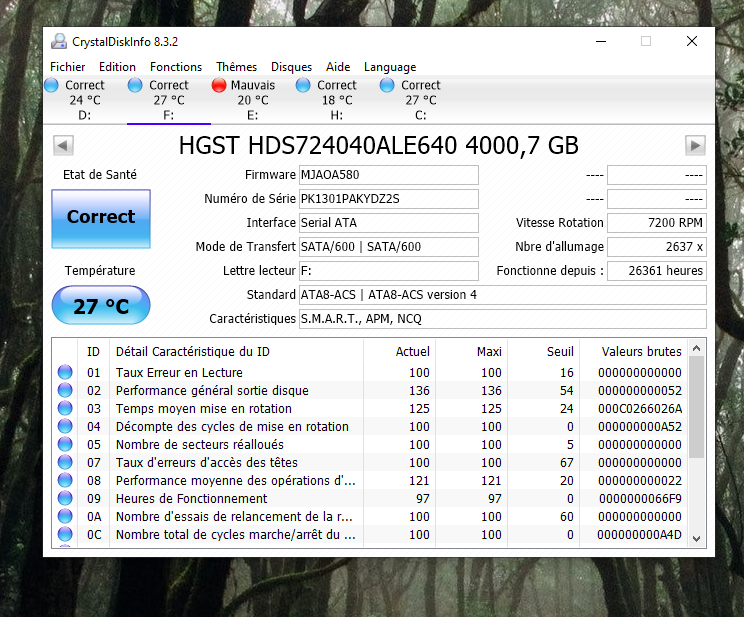Click the 27 °C temperature button
Screen dimensions: 744x617
click(x=101, y=305)
